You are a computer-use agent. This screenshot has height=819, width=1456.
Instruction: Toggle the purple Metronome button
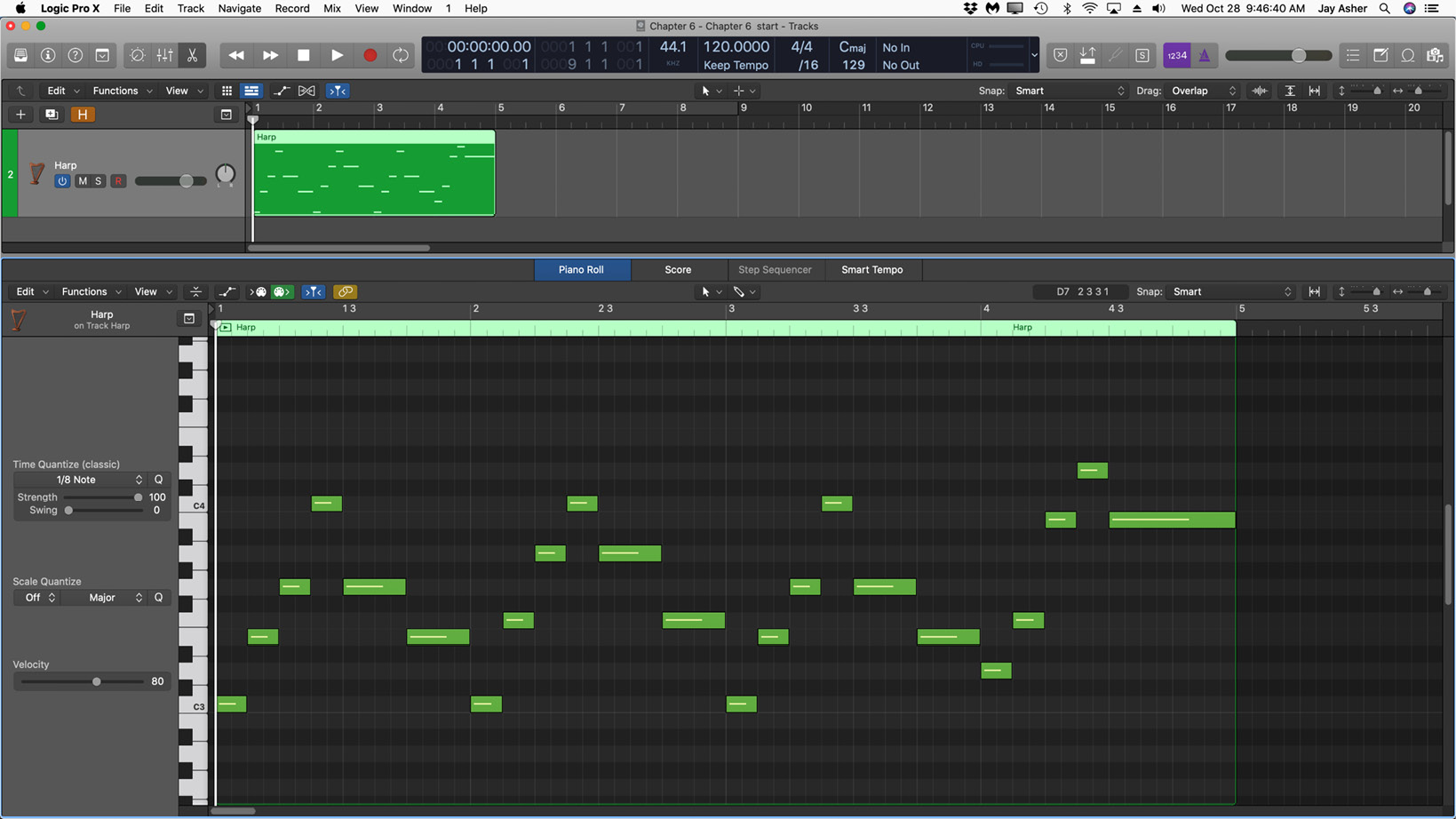click(x=1205, y=55)
